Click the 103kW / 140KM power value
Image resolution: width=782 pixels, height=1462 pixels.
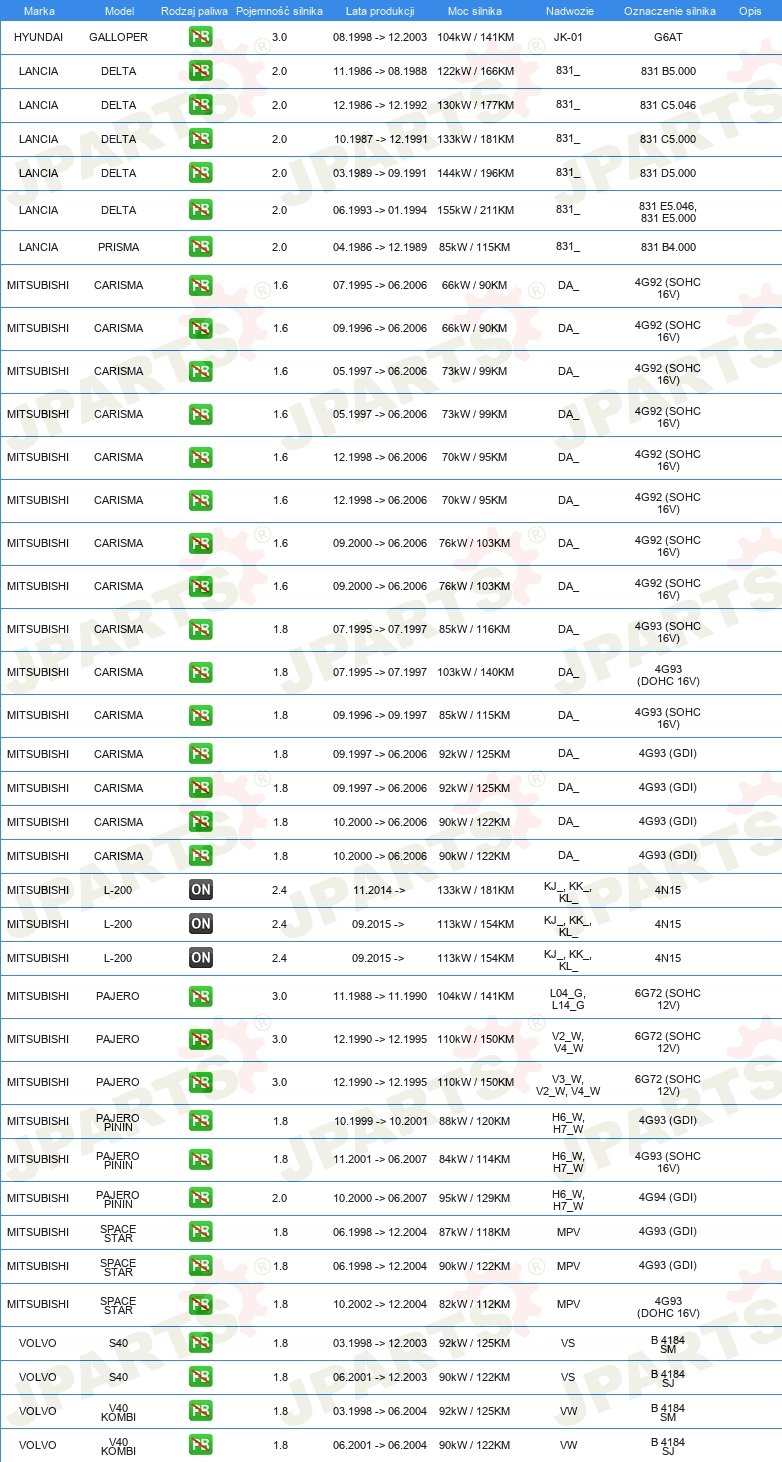476,672
